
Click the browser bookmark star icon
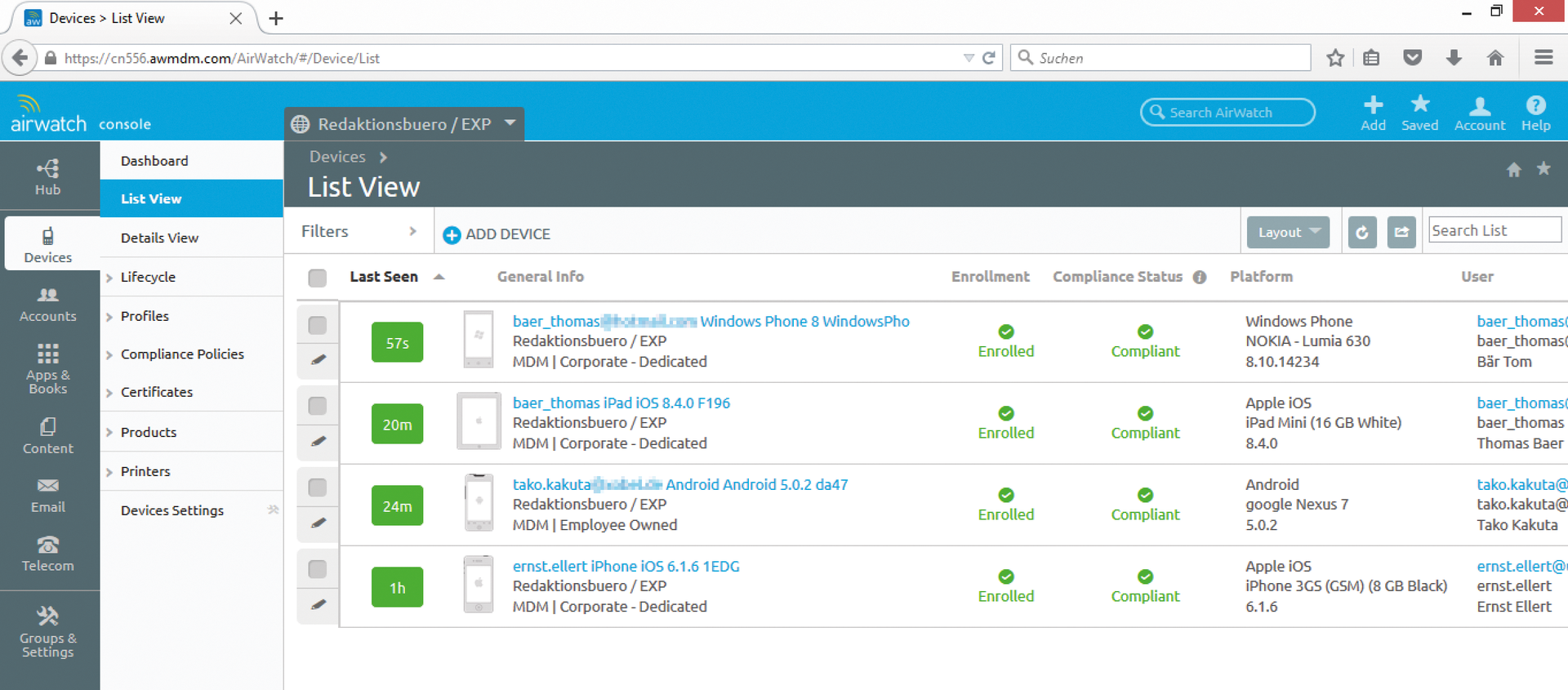[1335, 58]
